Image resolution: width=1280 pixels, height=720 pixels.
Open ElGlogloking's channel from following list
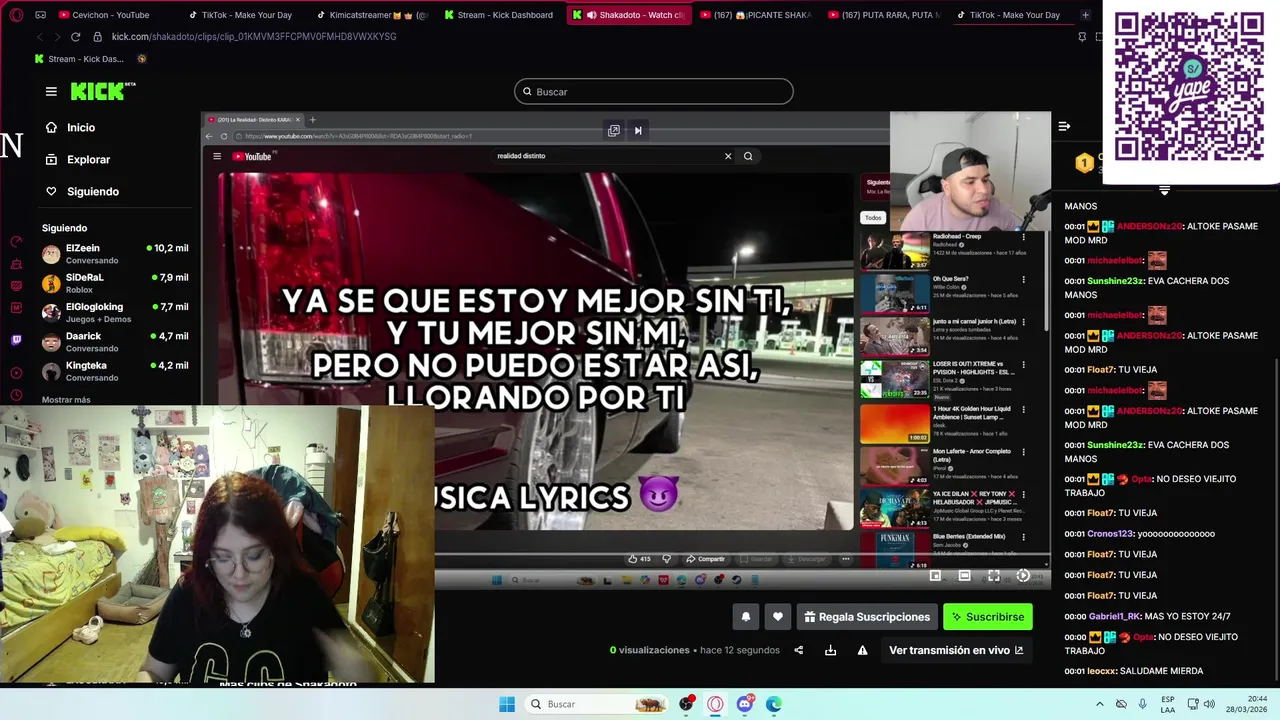[x=115, y=312]
